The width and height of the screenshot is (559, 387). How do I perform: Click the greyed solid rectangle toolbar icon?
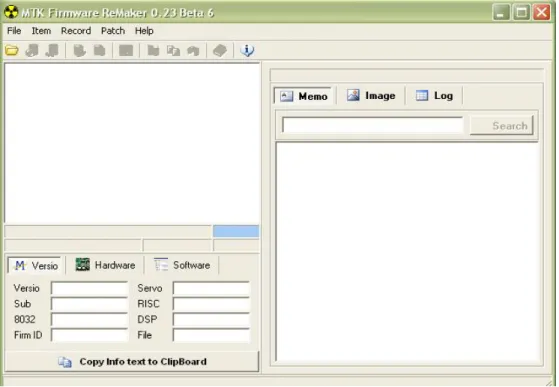click(126, 51)
